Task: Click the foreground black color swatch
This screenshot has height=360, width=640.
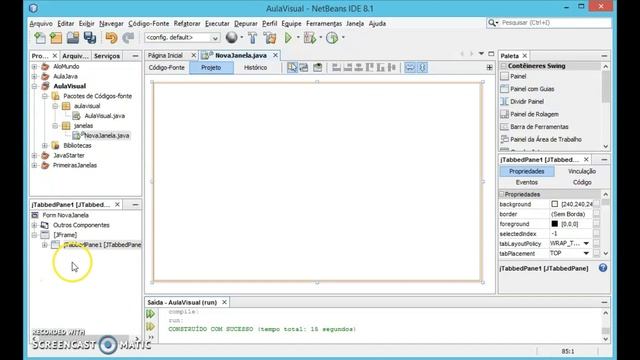Action: [555, 224]
